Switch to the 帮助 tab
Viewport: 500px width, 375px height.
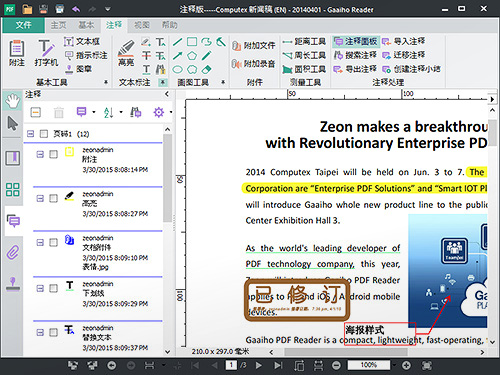pos(169,25)
